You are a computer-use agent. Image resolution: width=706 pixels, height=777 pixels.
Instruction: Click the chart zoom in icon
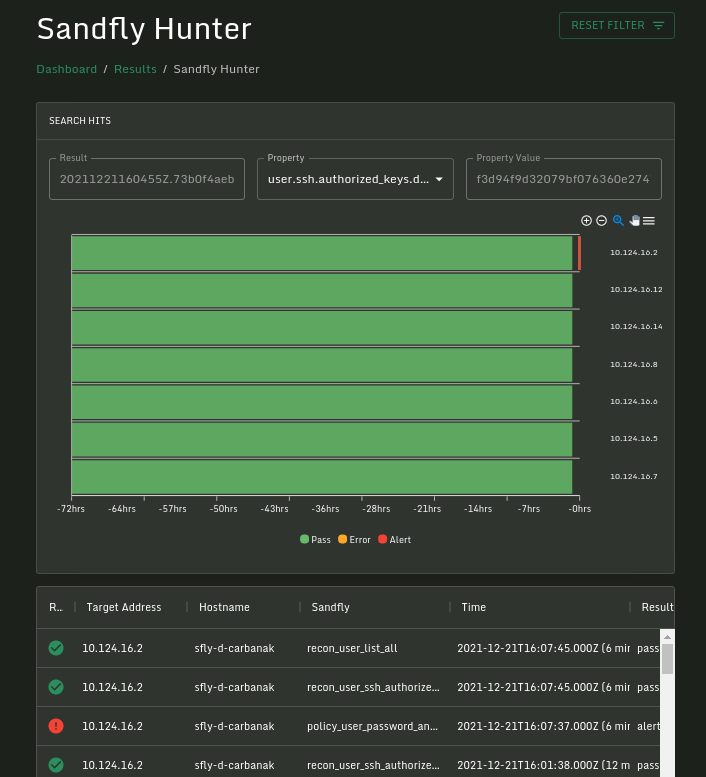586,221
